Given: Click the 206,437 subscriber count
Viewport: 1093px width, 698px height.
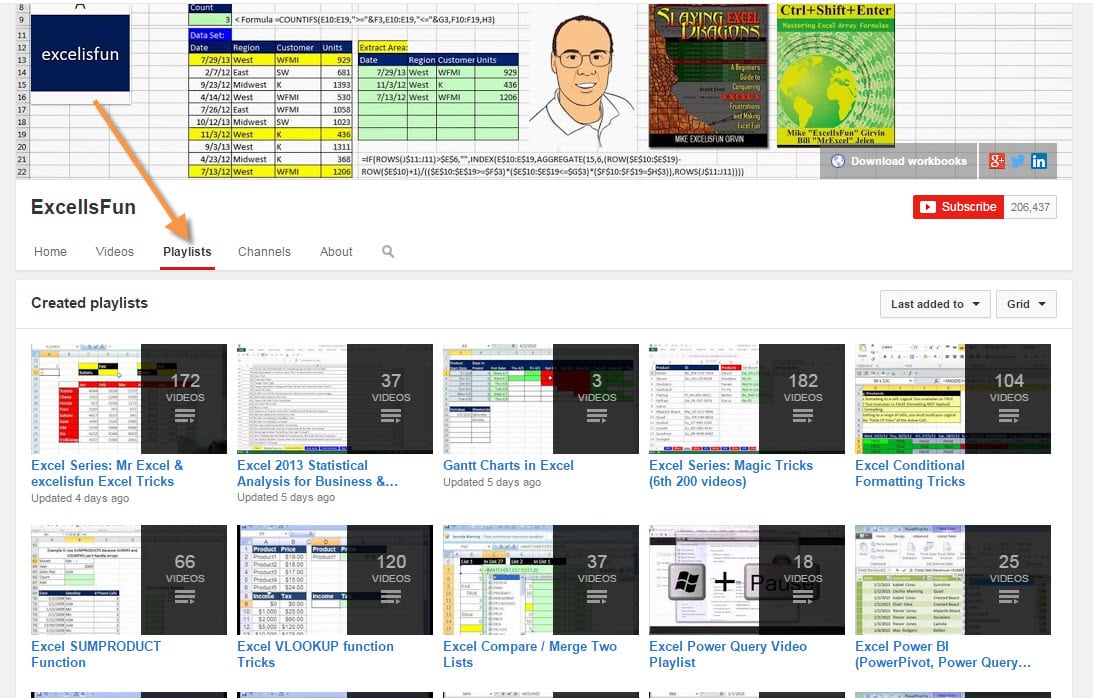Looking at the screenshot, I should tap(1030, 207).
